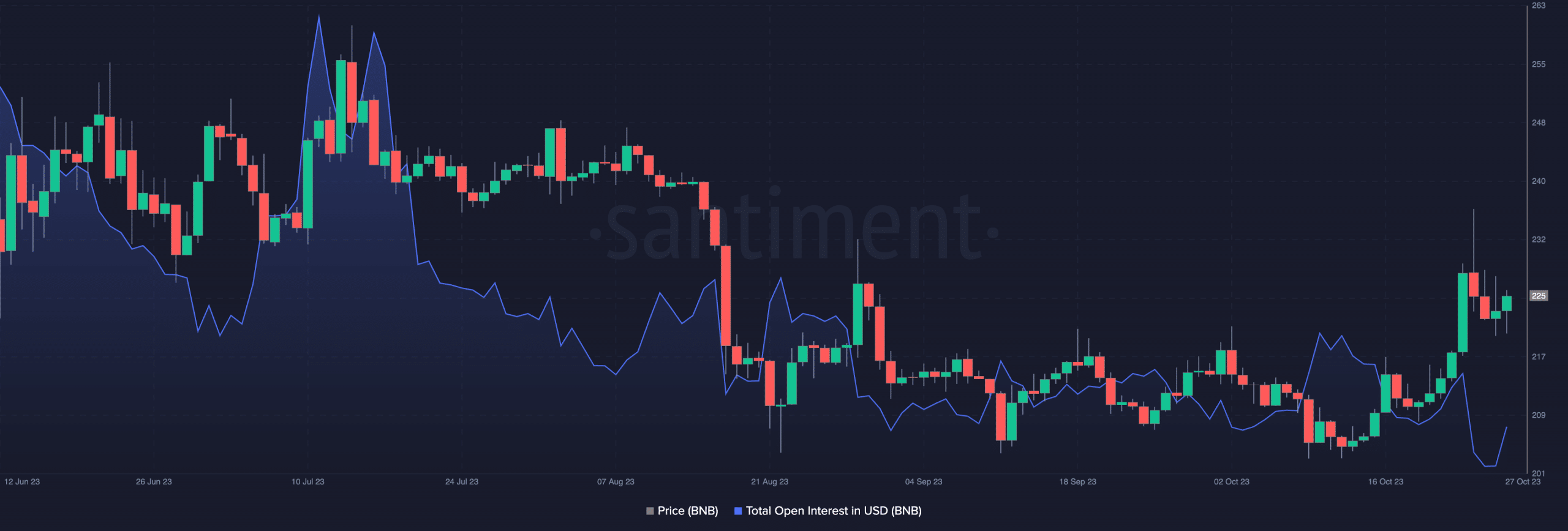Click the 12 Jun 23 date label

click(x=22, y=482)
